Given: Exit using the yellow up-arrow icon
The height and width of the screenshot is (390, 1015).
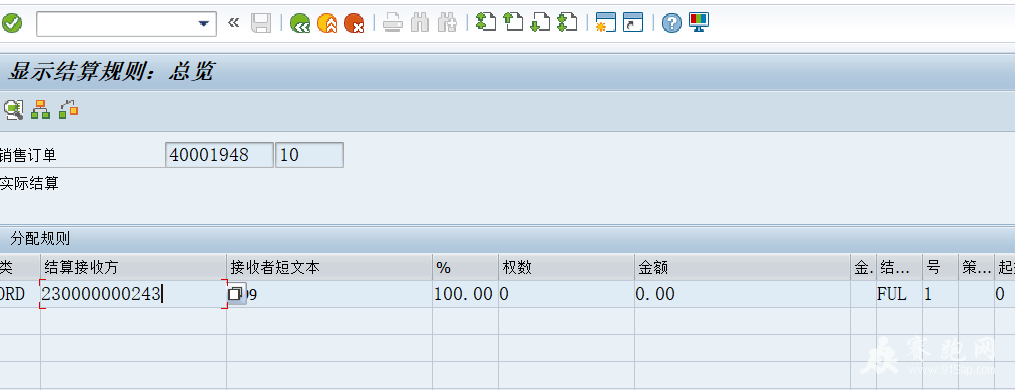Looking at the screenshot, I should 327,24.
